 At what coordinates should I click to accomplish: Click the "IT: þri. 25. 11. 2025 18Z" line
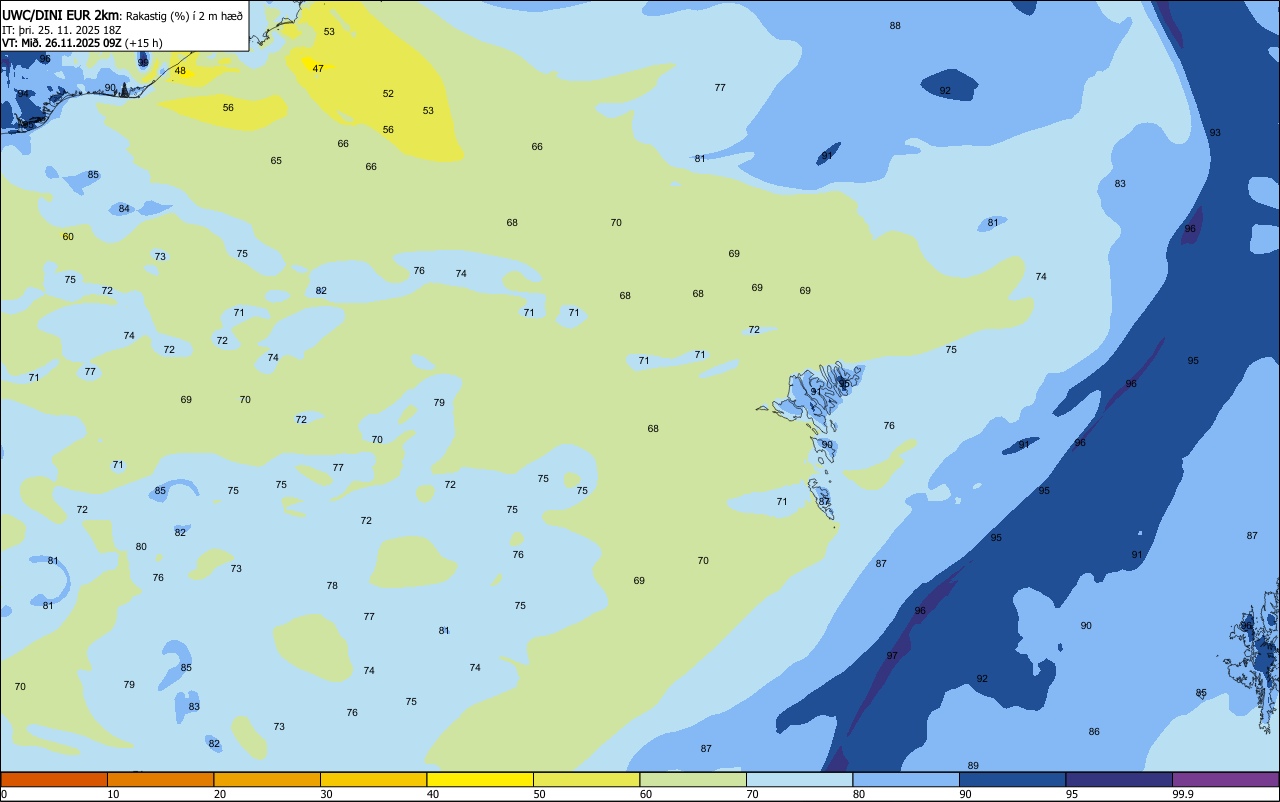62,29
